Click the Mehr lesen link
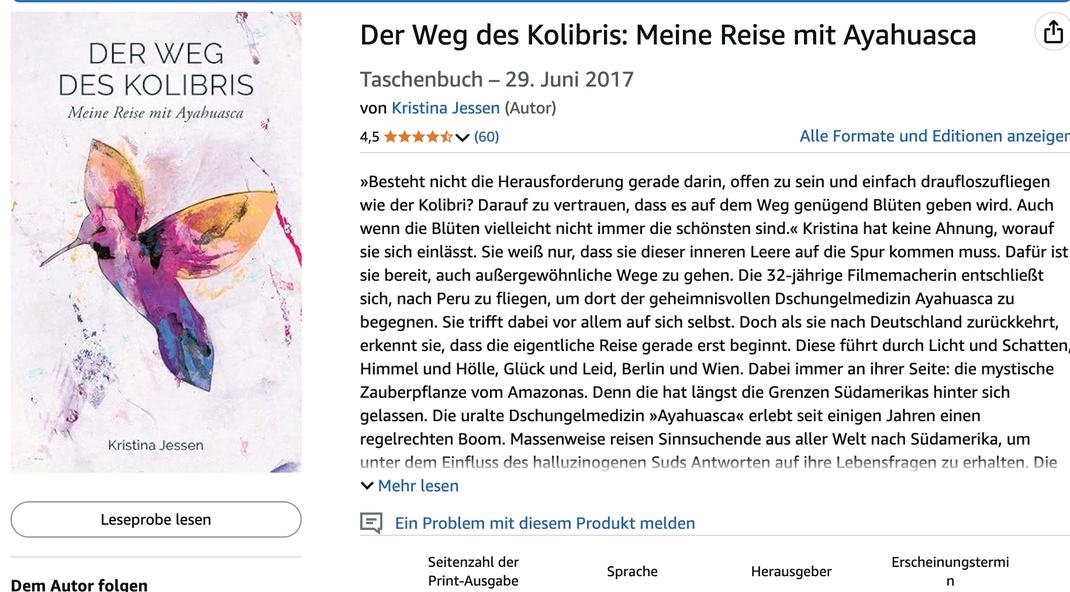This screenshot has width=1070, height=592. [x=418, y=486]
